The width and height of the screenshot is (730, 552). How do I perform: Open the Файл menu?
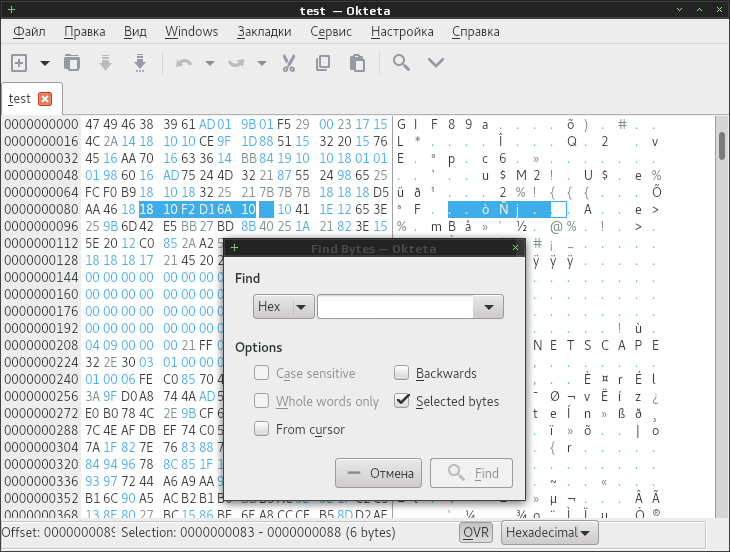[29, 32]
